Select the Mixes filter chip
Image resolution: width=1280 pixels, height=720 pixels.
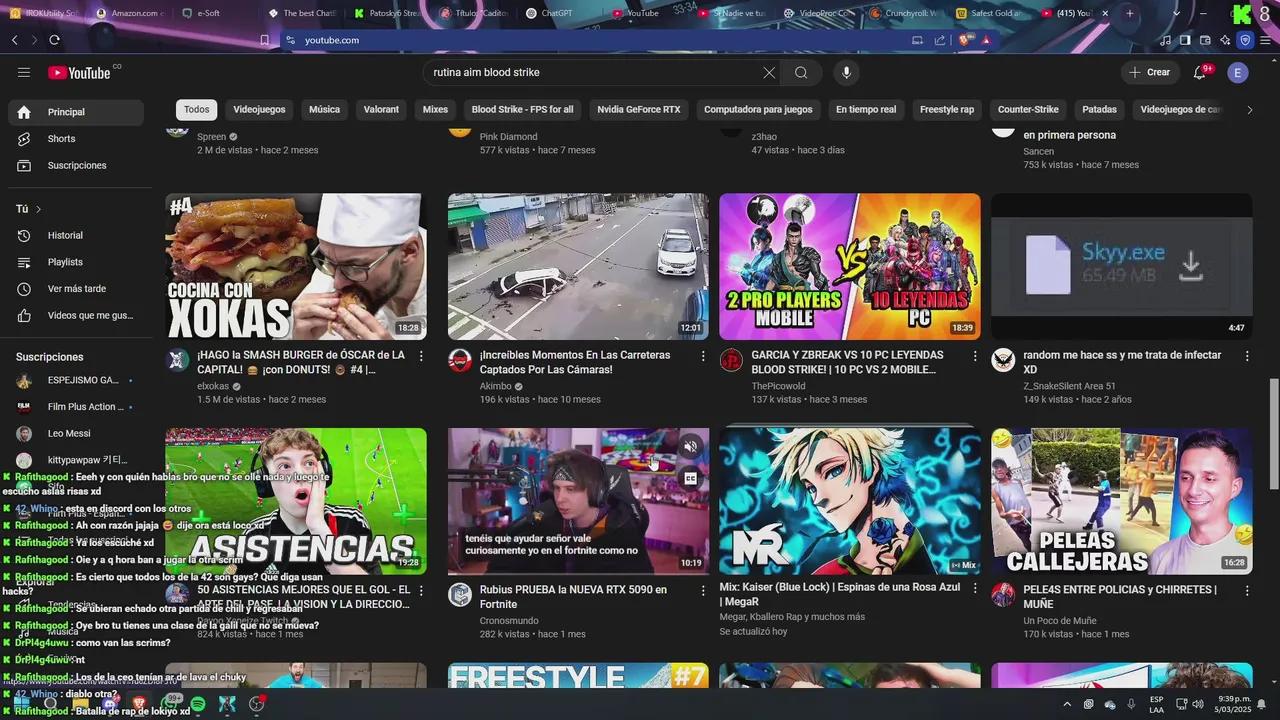tap(435, 109)
